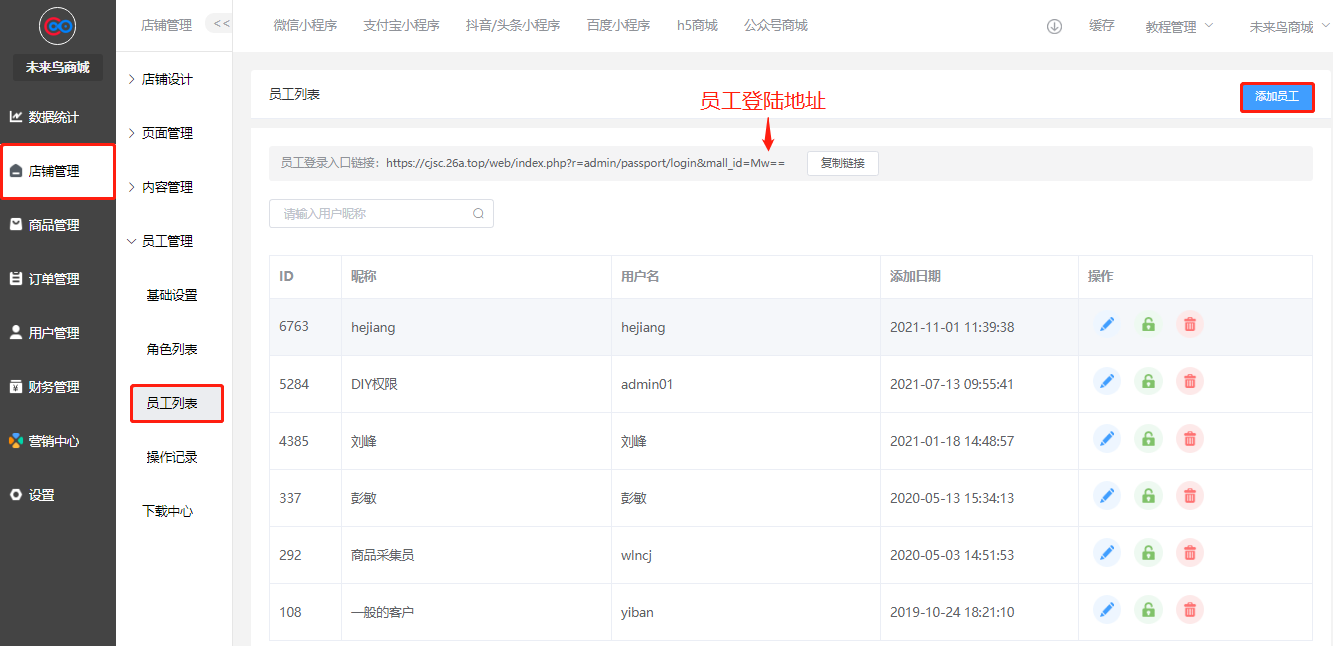This screenshot has height=646, width=1333.
Task: Click the 复制链接 button
Action: (842, 163)
